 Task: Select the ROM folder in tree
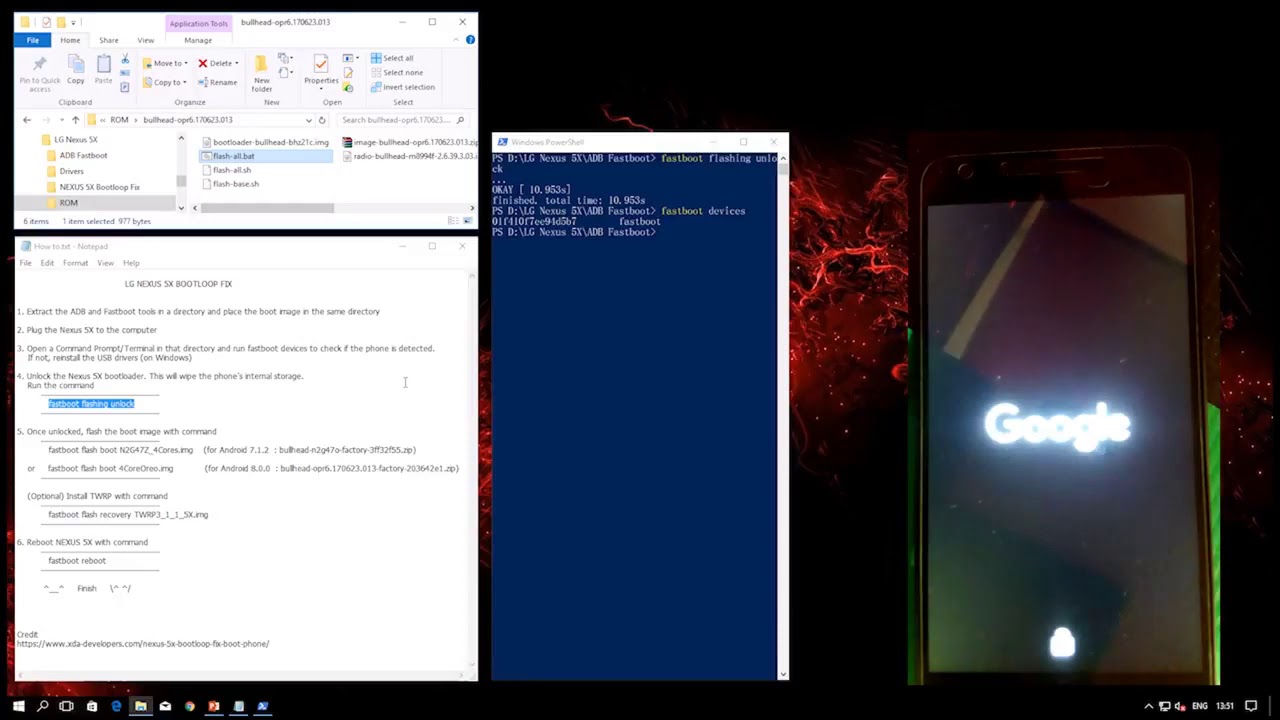point(68,203)
